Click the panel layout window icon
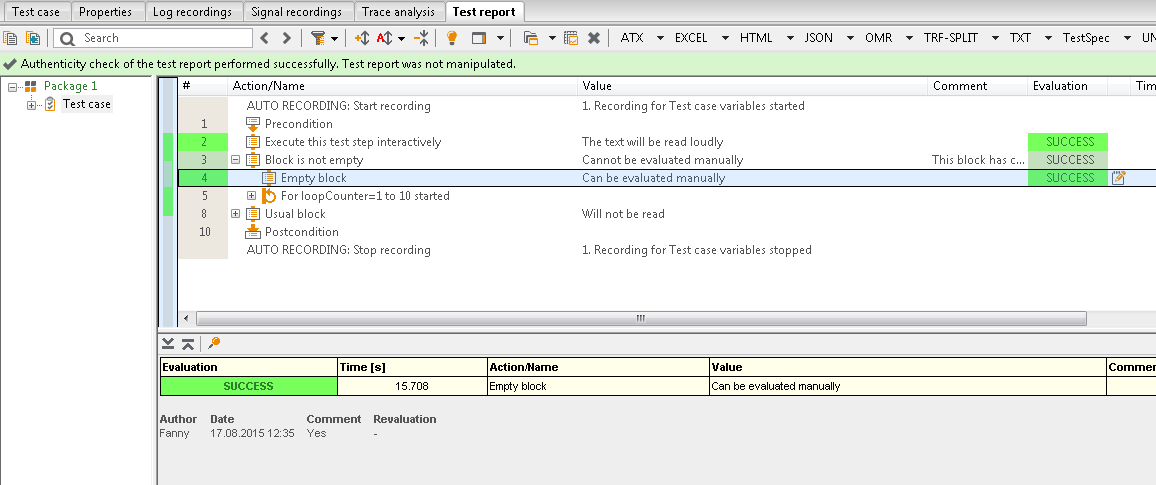 tap(479, 38)
